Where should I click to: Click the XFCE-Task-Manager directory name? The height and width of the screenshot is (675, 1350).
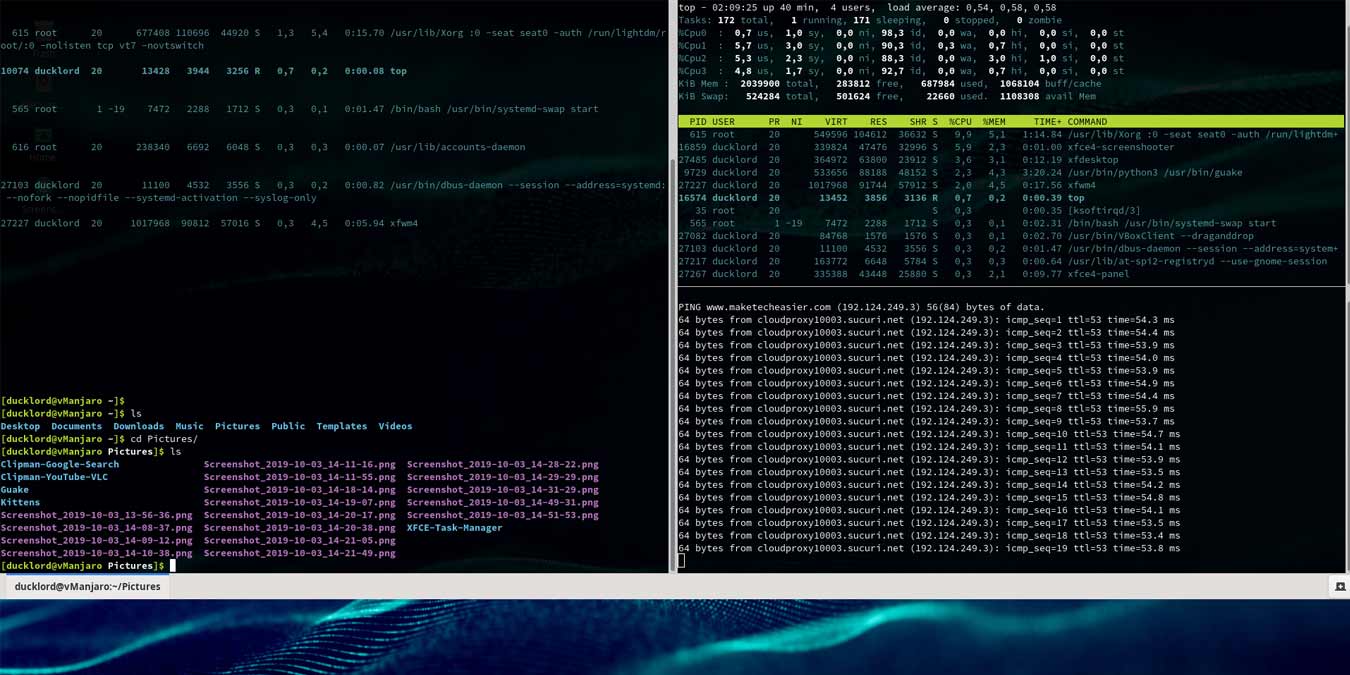[x=454, y=528]
